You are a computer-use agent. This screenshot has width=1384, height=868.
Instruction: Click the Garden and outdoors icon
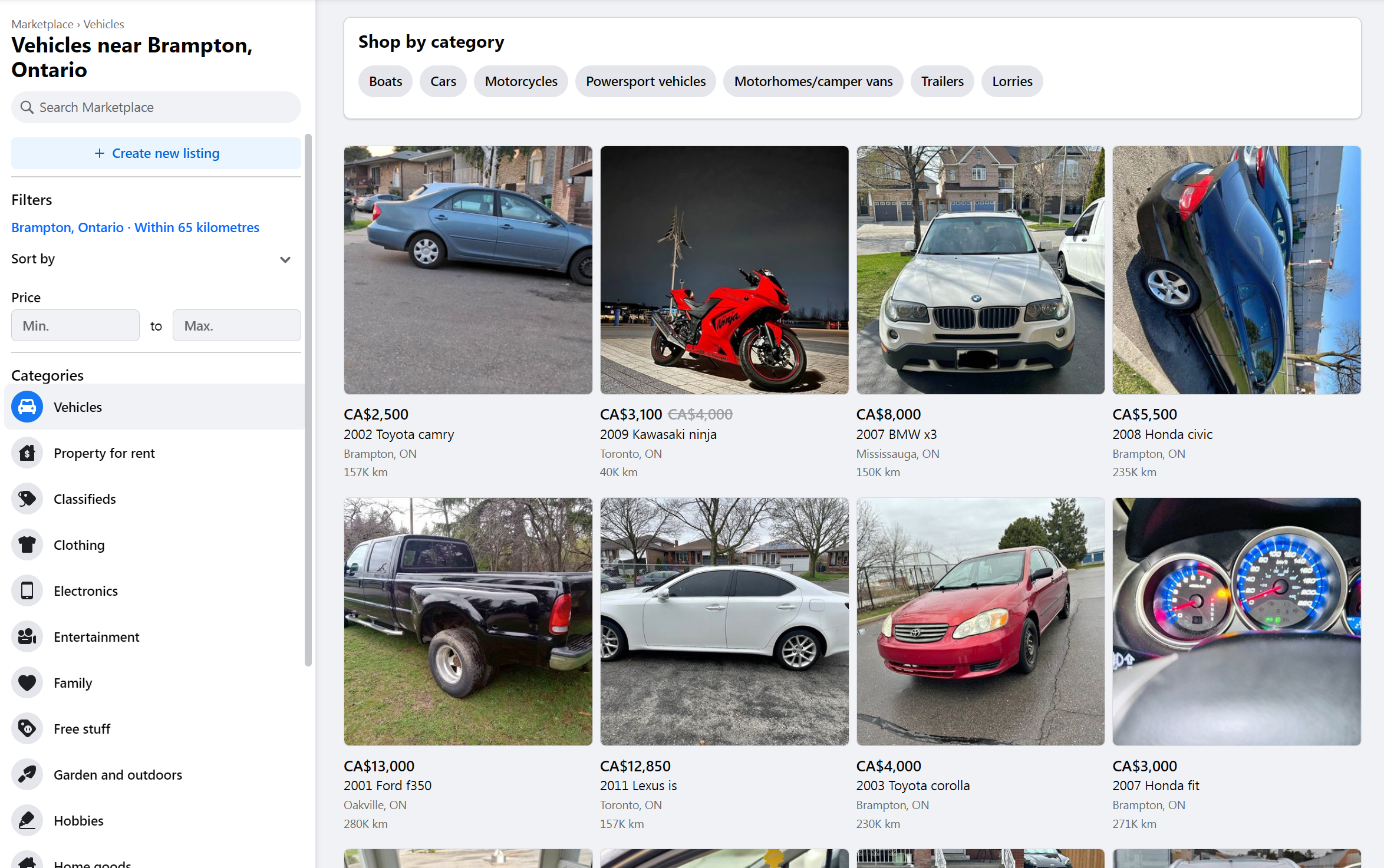[x=27, y=774]
